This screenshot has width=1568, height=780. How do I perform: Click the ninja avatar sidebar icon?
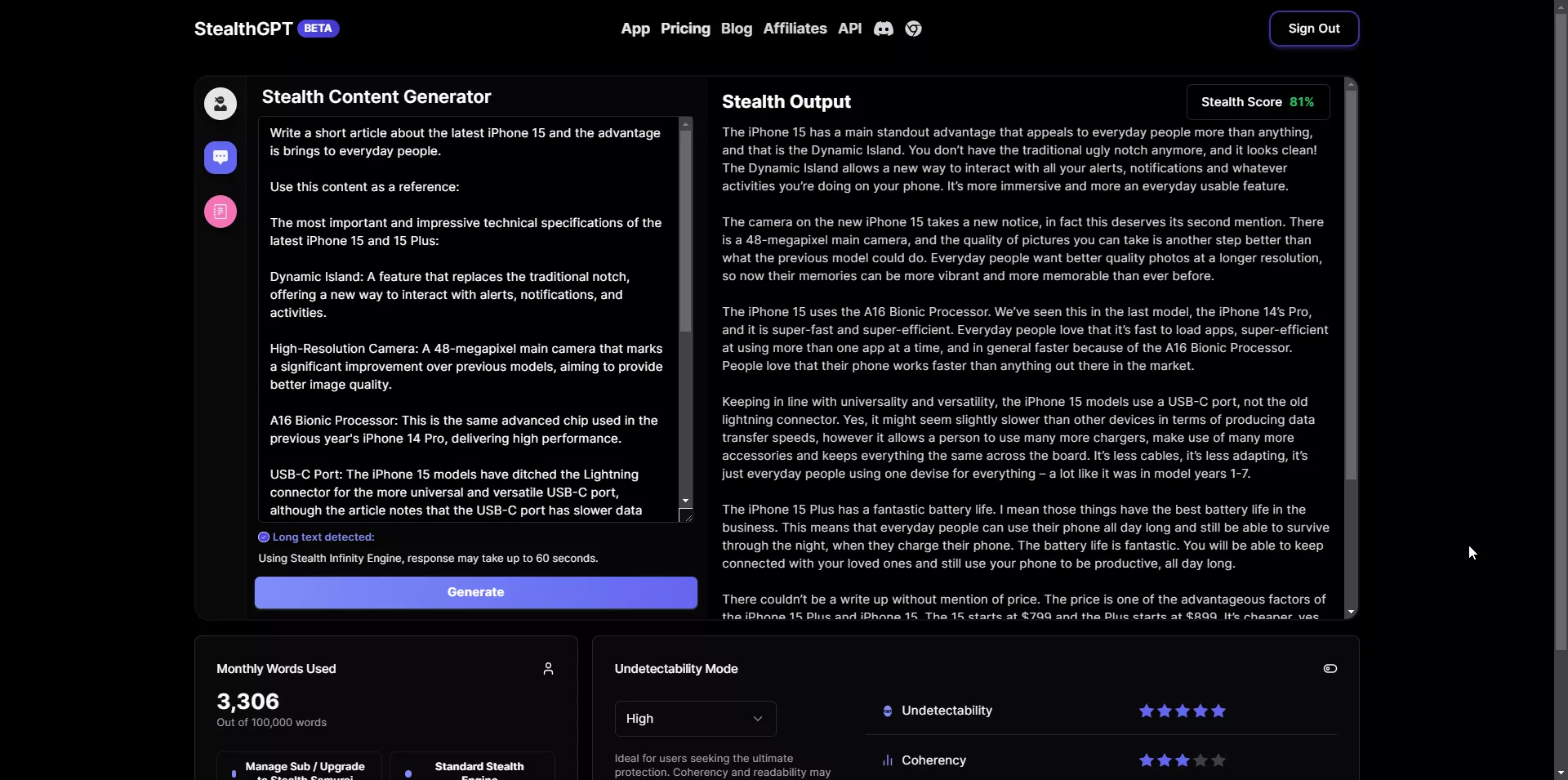(220, 104)
